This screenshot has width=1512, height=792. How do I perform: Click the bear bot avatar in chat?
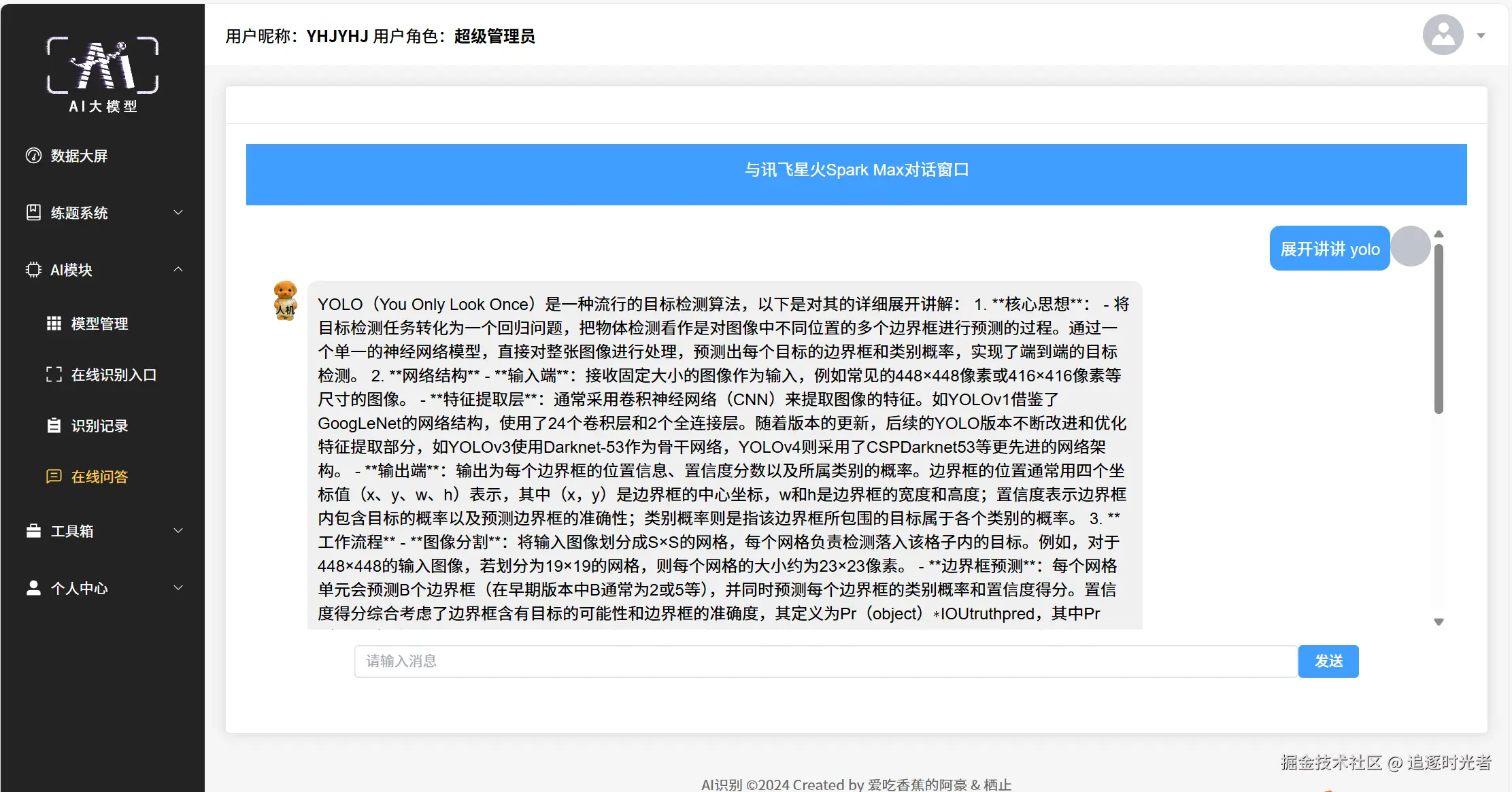pos(285,300)
